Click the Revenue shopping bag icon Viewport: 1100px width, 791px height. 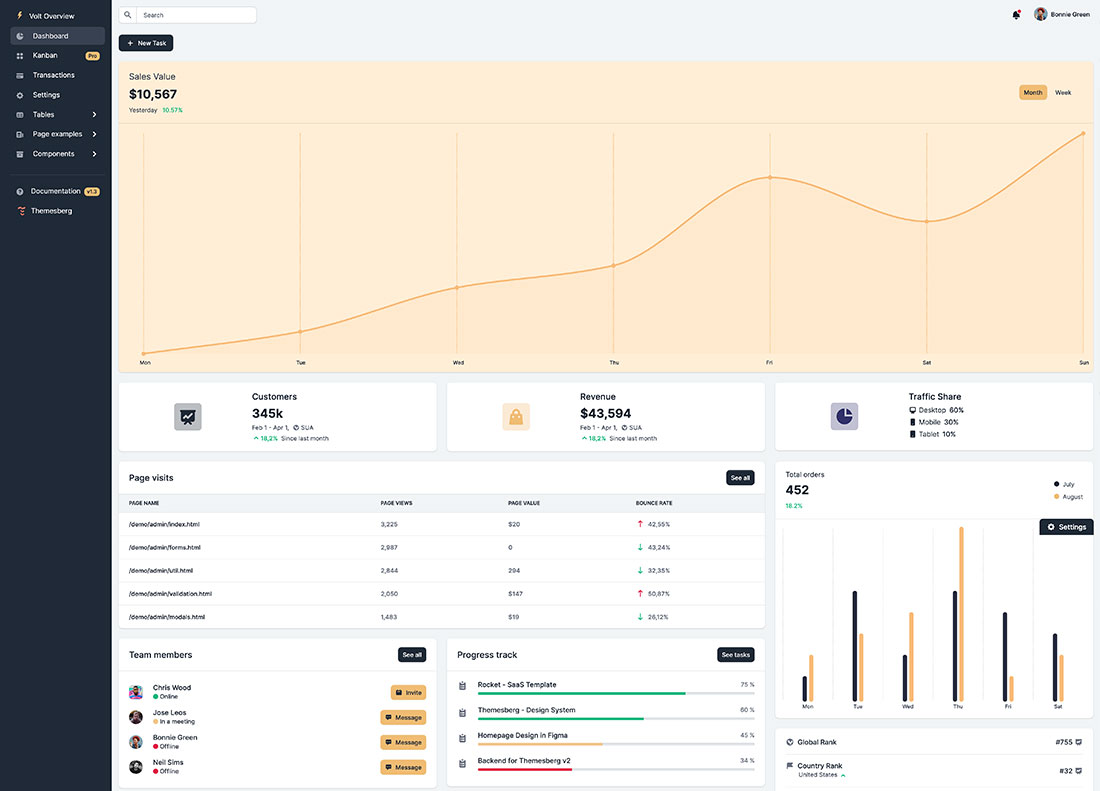click(516, 416)
